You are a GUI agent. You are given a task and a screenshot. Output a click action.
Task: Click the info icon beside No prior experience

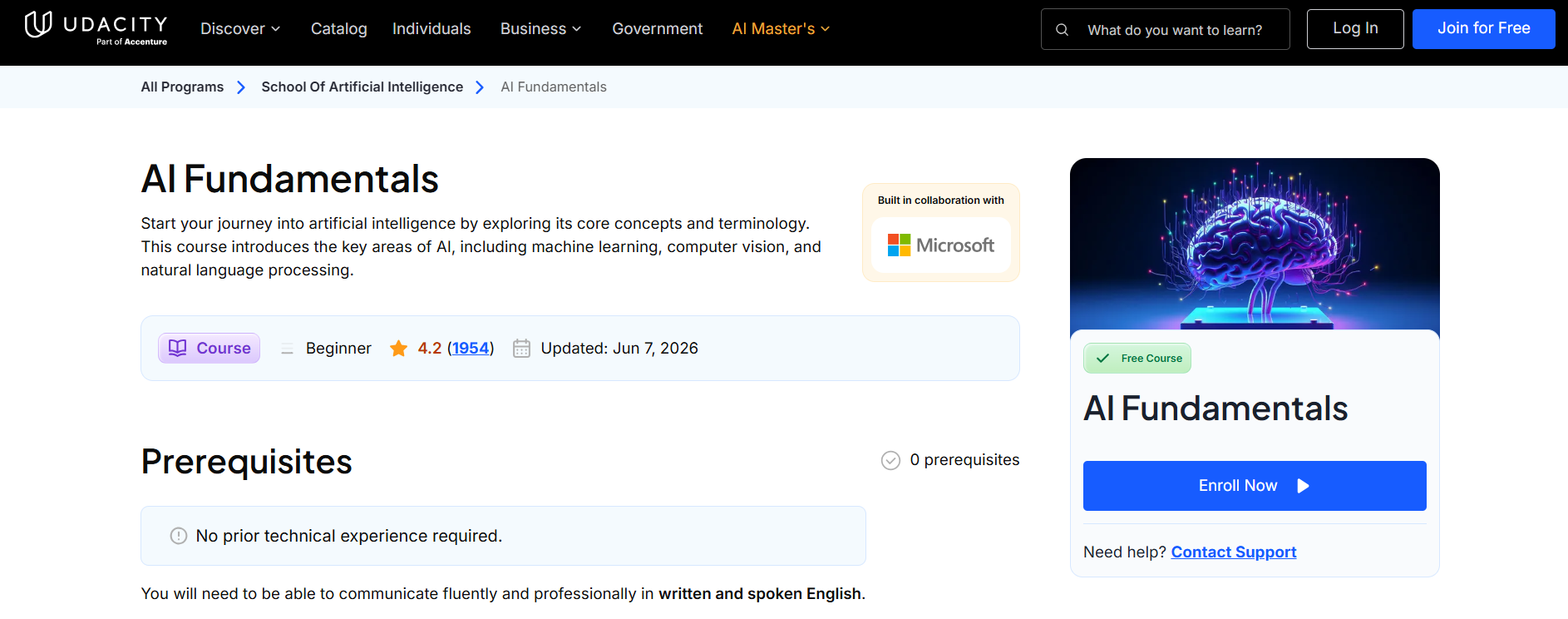(178, 536)
